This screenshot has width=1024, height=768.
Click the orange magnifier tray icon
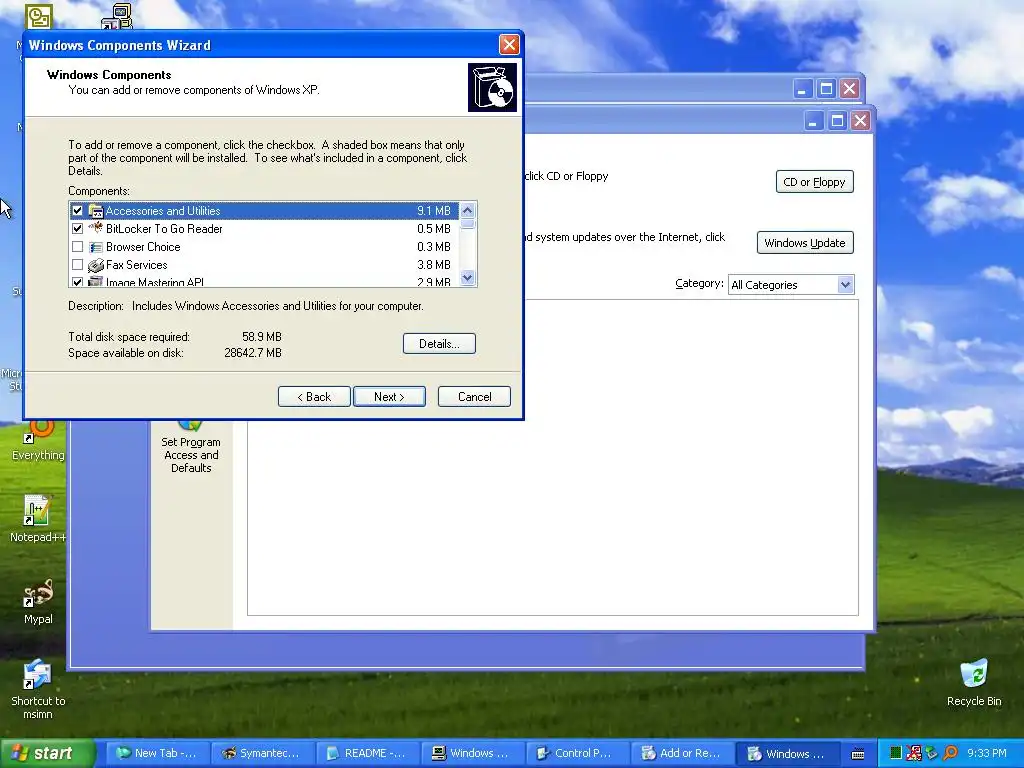(x=950, y=753)
